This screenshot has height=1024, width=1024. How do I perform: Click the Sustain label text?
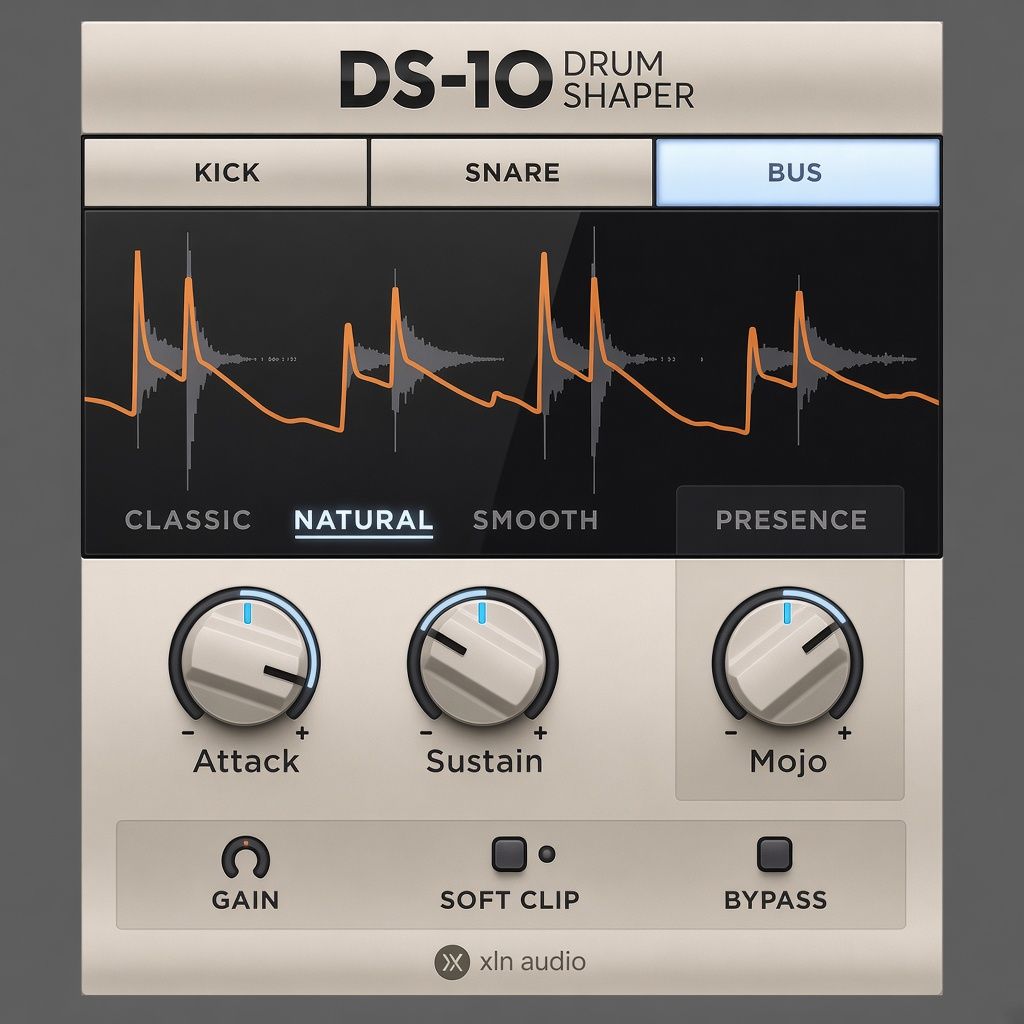click(485, 761)
